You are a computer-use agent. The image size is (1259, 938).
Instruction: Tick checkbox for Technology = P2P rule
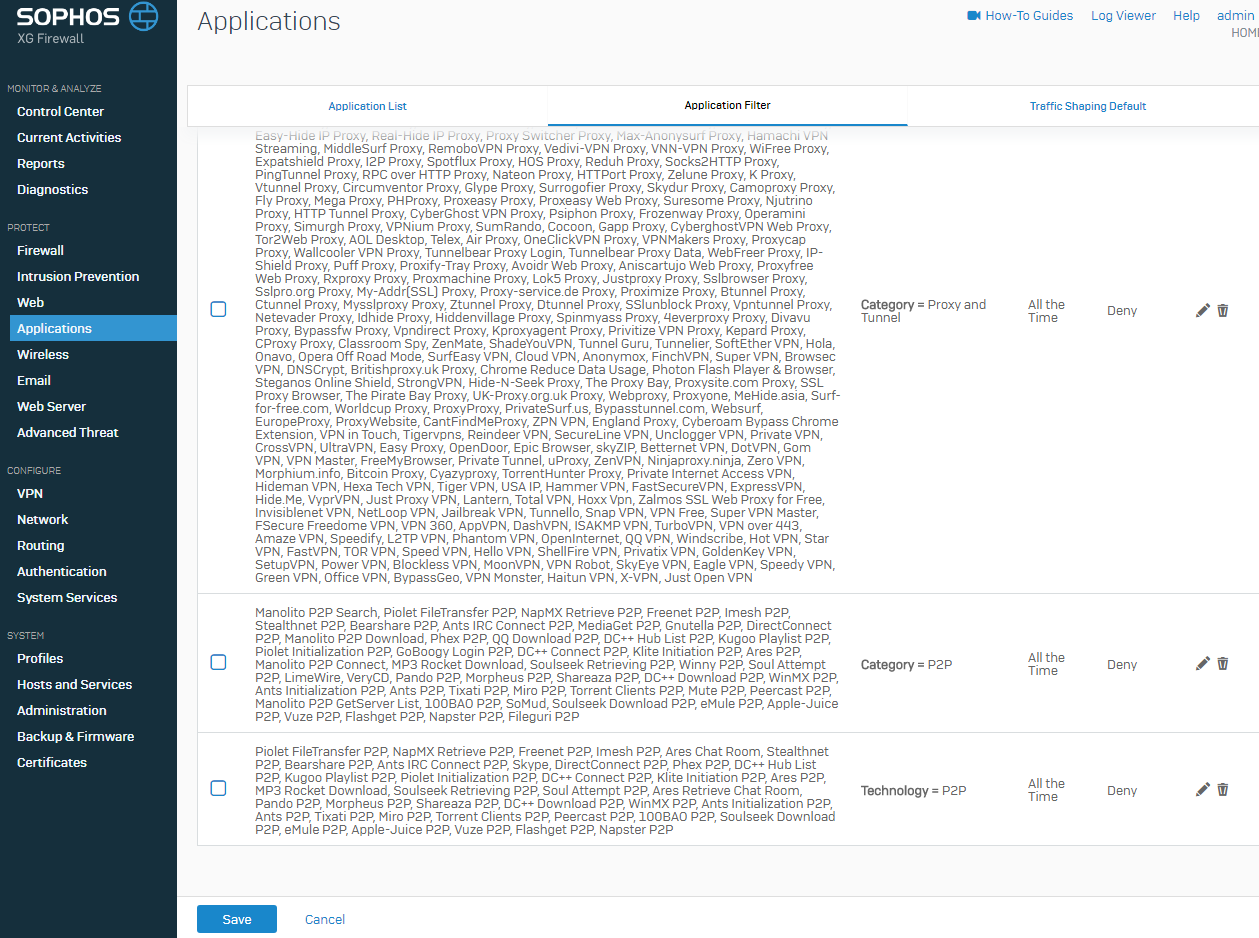218,788
